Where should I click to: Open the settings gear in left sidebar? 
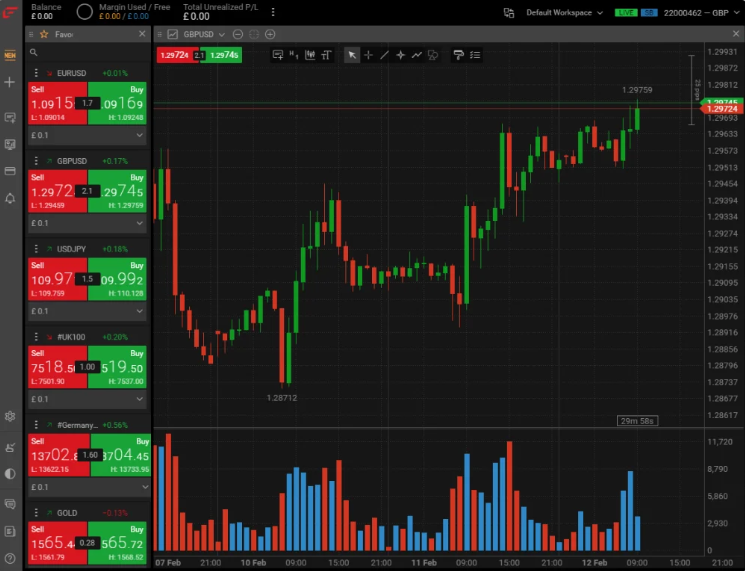pyautogui.click(x=10, y=416)
